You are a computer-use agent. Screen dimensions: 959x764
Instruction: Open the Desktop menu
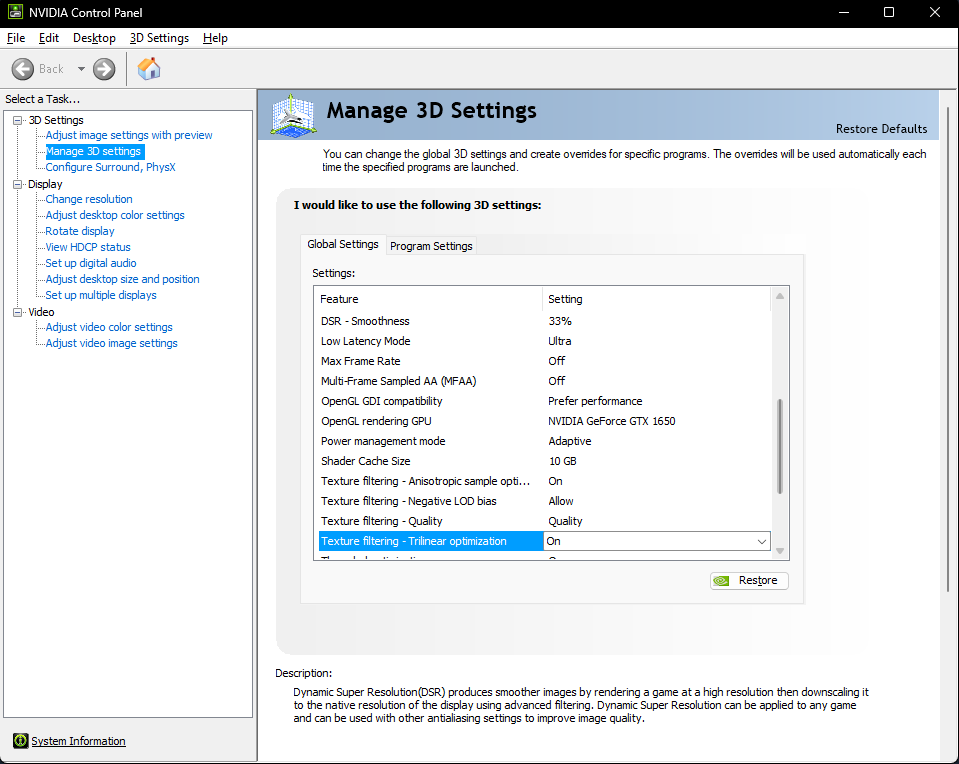point(94,38)
